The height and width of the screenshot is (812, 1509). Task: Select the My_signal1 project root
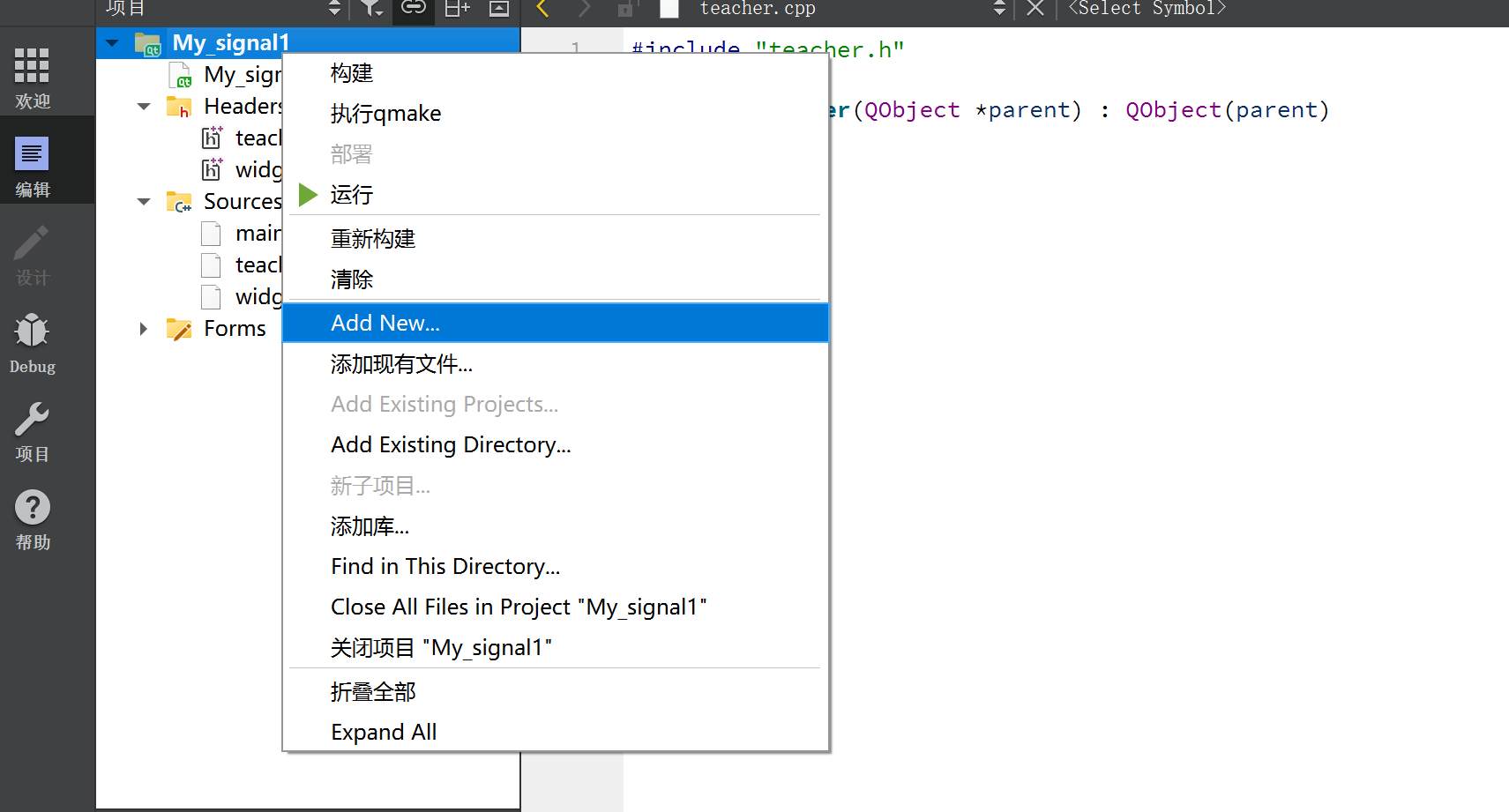coord(230,42)
